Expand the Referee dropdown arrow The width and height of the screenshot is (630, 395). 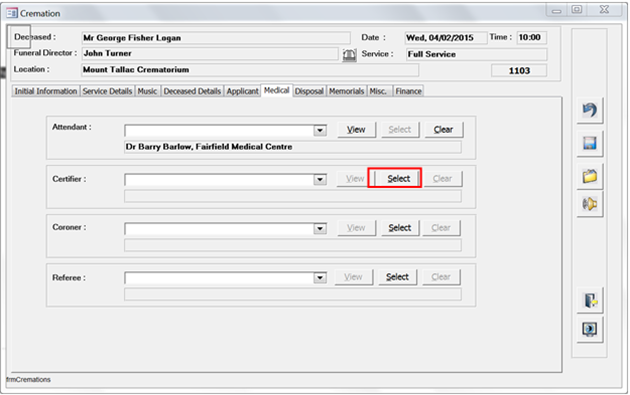pyautogui.click(x=320, y=277)
